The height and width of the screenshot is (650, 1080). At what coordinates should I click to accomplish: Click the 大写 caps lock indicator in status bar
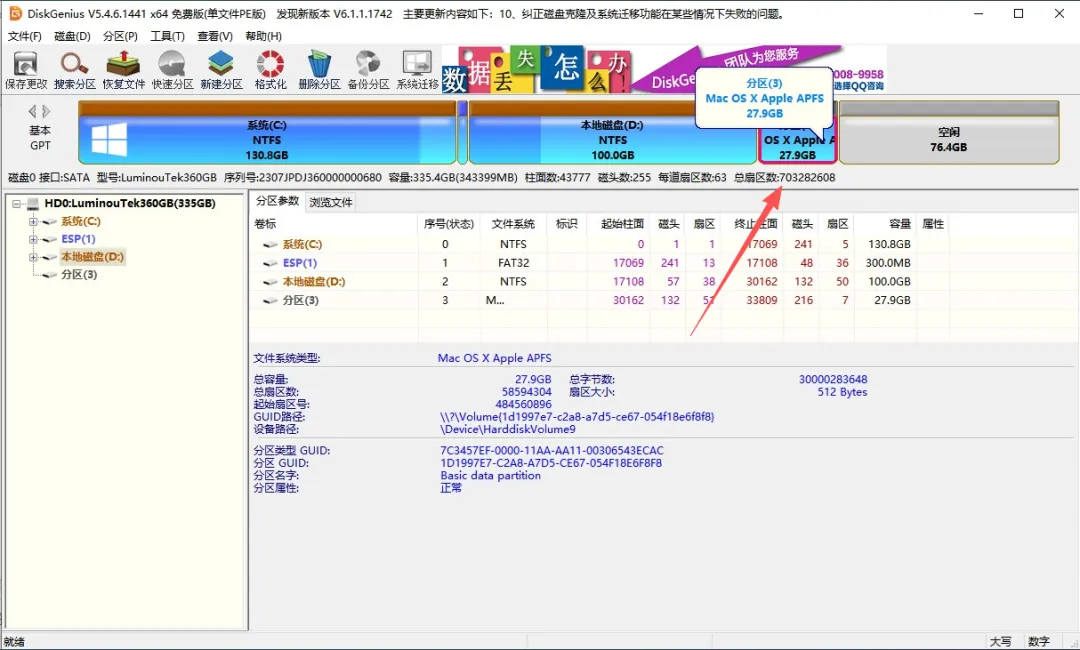click(1000, 642)
